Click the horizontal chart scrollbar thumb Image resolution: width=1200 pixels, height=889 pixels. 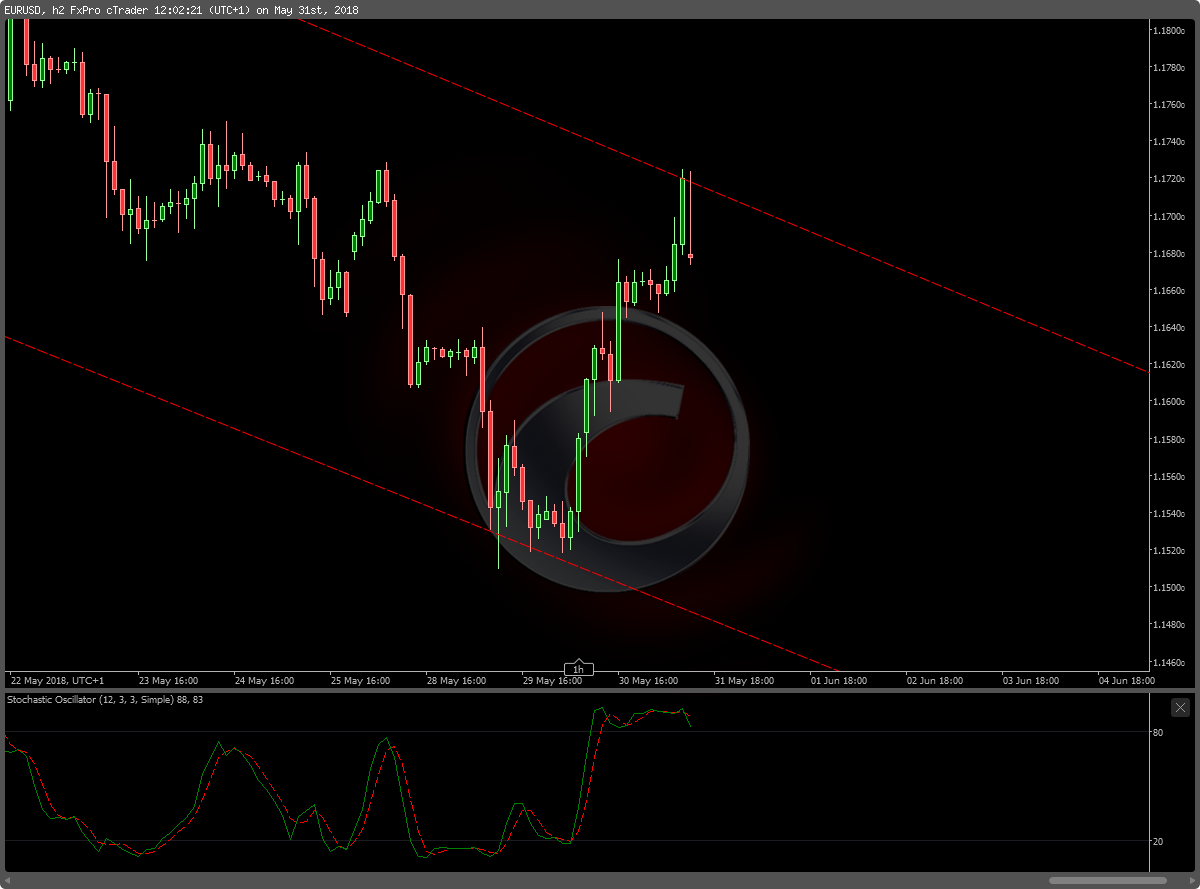(x=1108, y=880)
